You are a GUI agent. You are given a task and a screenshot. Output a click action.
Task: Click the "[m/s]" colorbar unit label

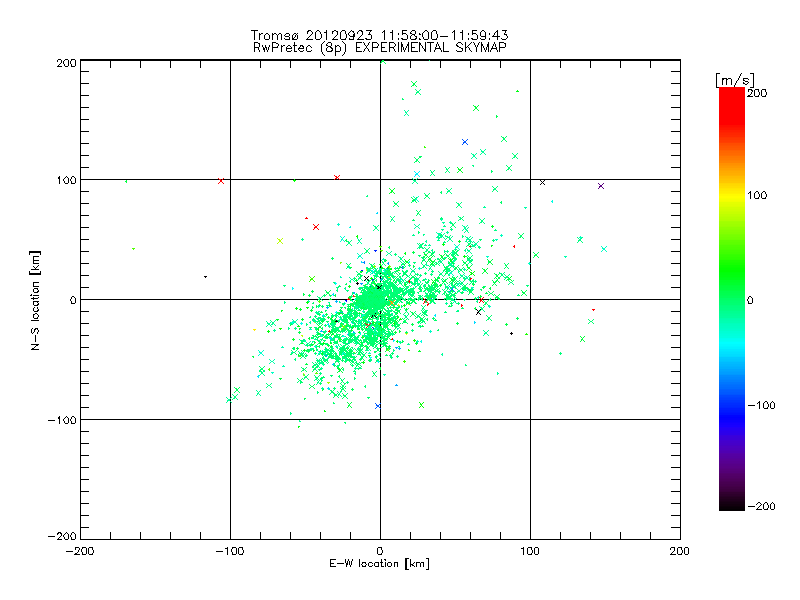[x=735, y=80]
